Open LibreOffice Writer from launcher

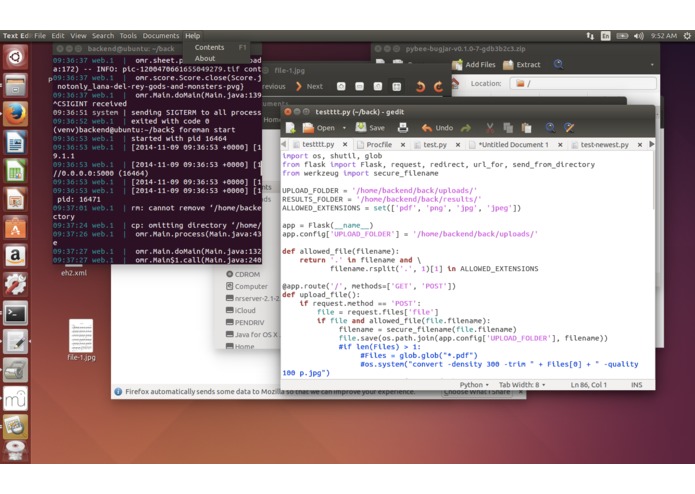16,142
